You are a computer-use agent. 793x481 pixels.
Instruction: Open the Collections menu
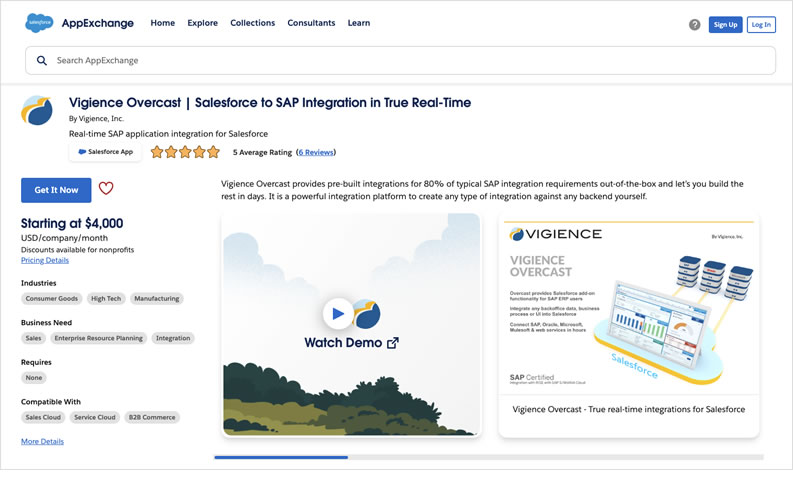(x=252, y=23)
